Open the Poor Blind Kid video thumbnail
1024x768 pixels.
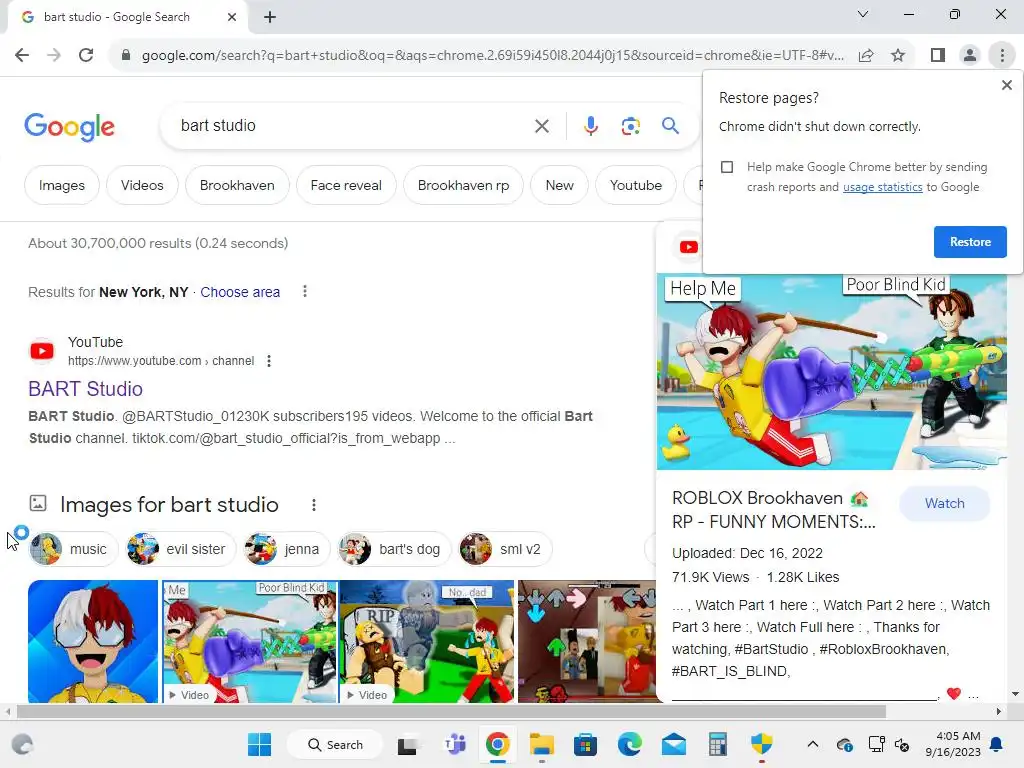coord(249,641)
